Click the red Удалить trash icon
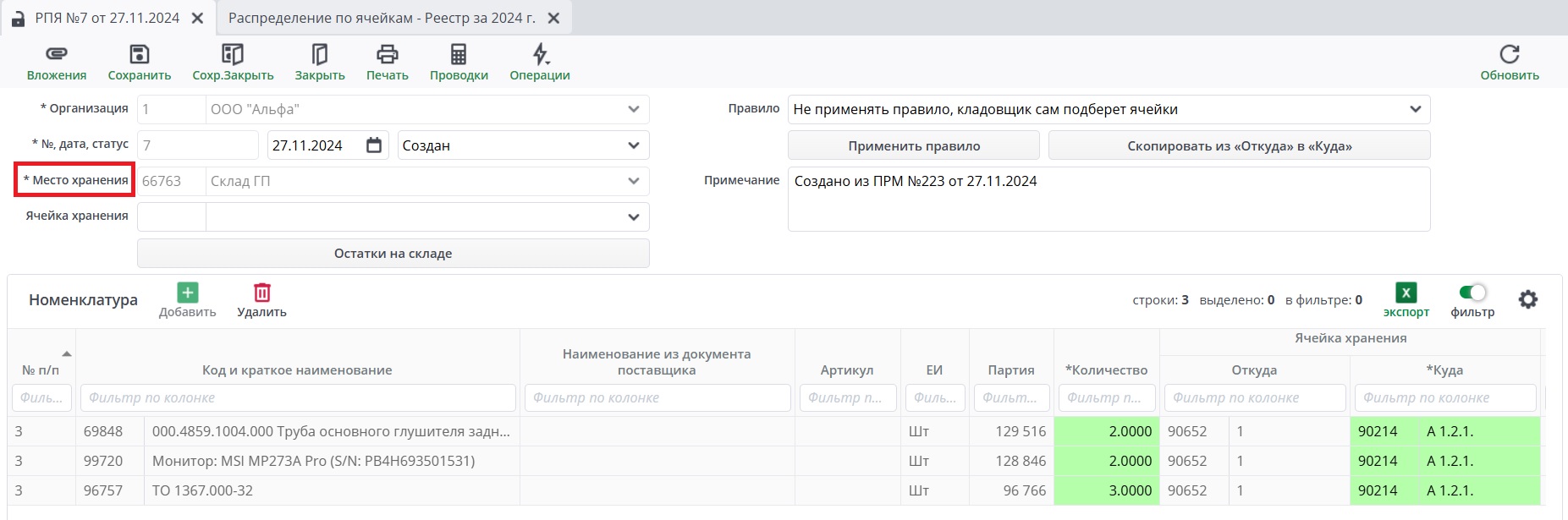Screen dimensions: 1568x520 pos(261,293)
